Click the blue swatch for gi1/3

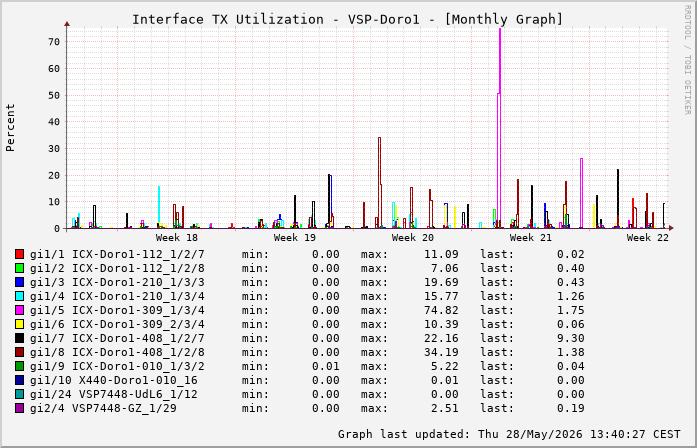[x=20, y=282]
